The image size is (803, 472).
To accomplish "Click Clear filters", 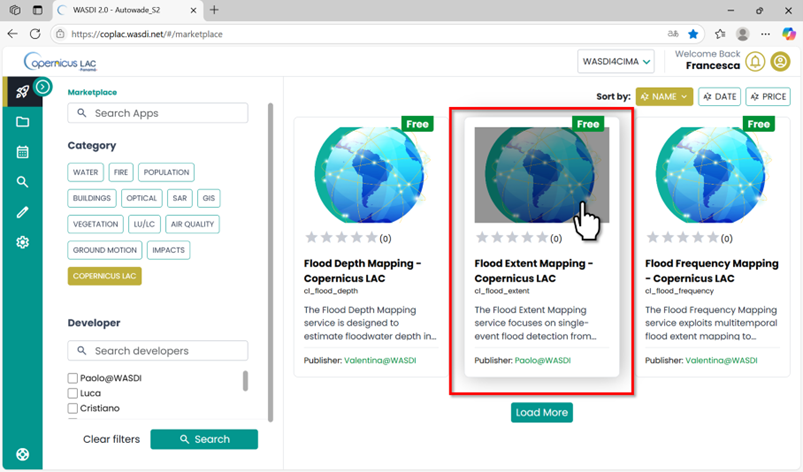I will 111,439.
